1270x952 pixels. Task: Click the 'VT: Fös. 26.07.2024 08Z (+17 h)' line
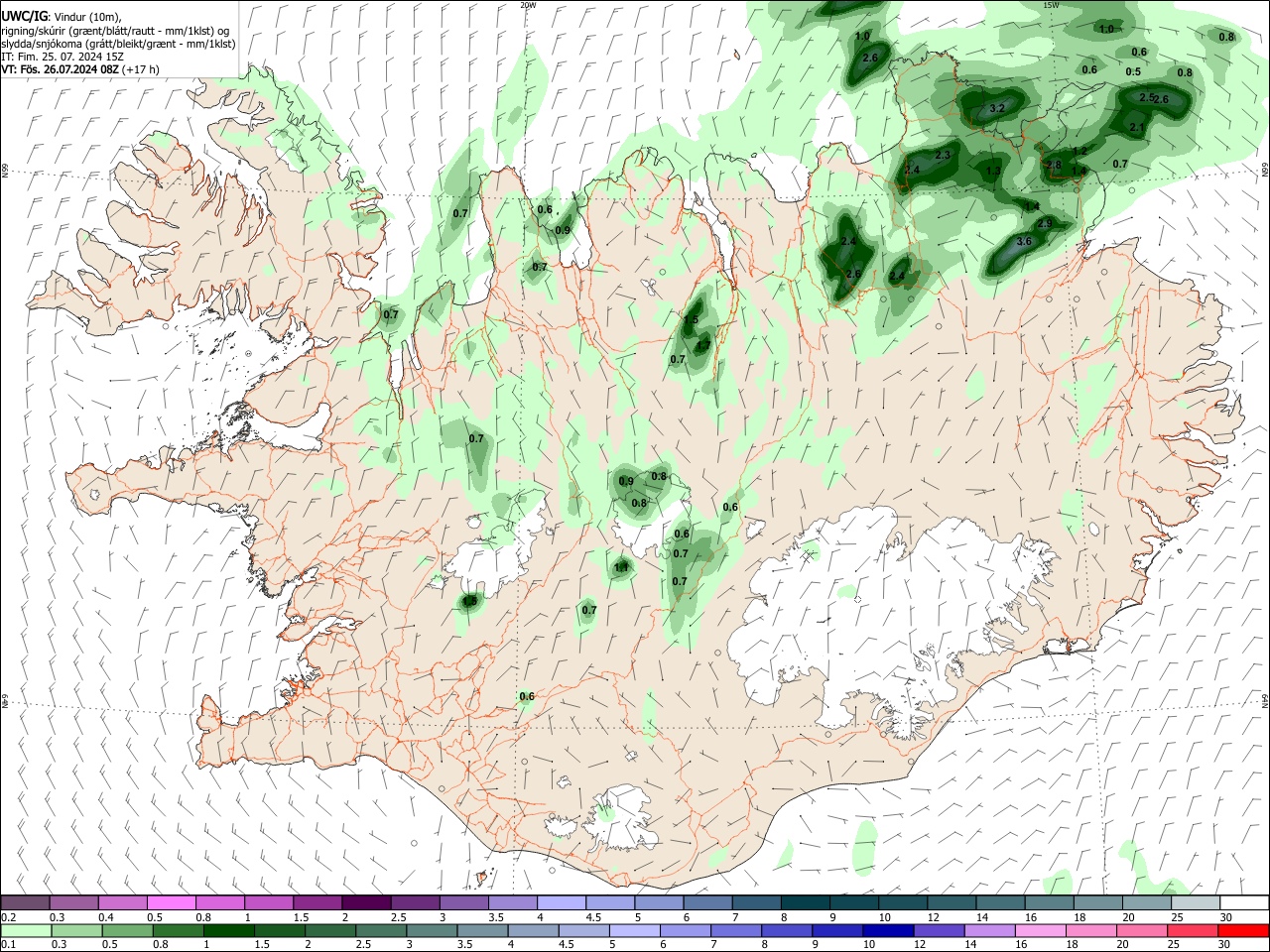click(x=80, y=69)
